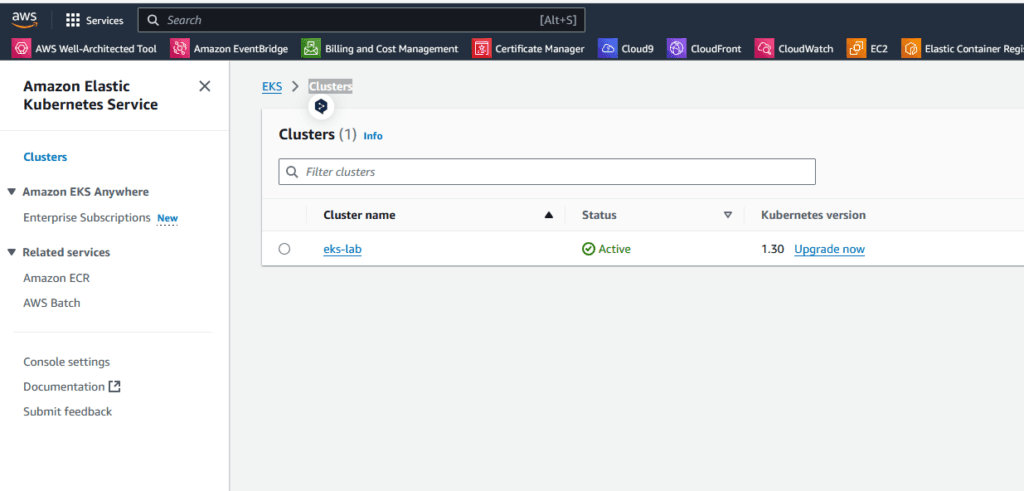This screenshot has width=1024, height=491.
Task: Select the eks-lab cluster radio button
Action: pos(284,249)
